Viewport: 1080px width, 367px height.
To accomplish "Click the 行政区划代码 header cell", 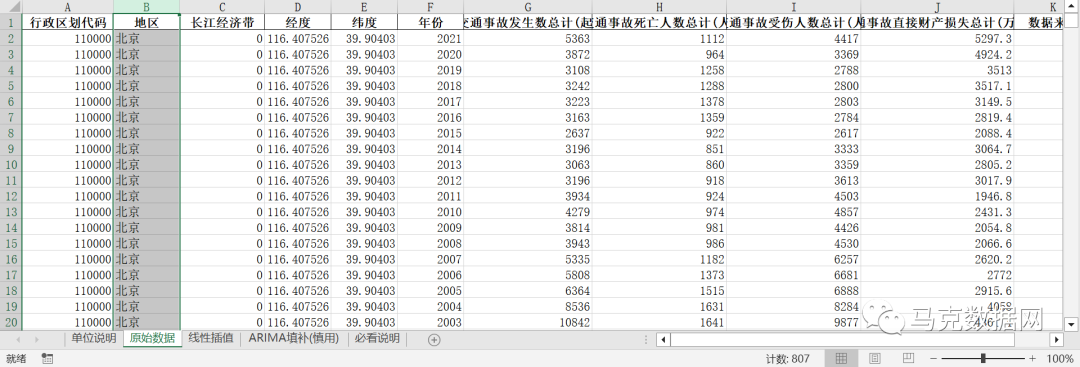I will click(x=68, y=22).
